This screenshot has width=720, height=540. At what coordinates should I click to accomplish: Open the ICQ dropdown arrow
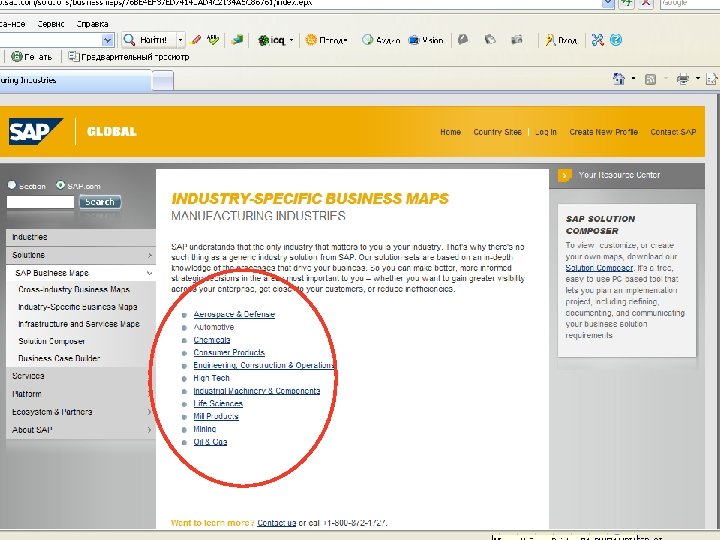[291, 40]
